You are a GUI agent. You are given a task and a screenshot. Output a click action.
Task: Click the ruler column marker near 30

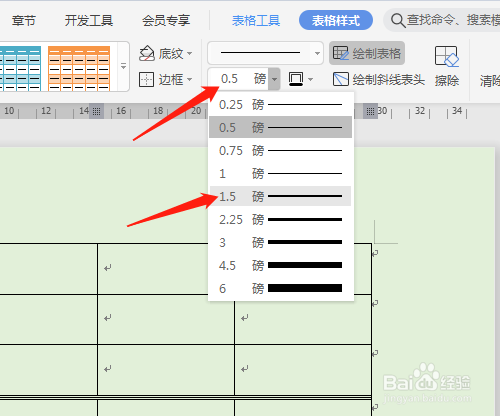pyautogui.click(x=370, y=111)
